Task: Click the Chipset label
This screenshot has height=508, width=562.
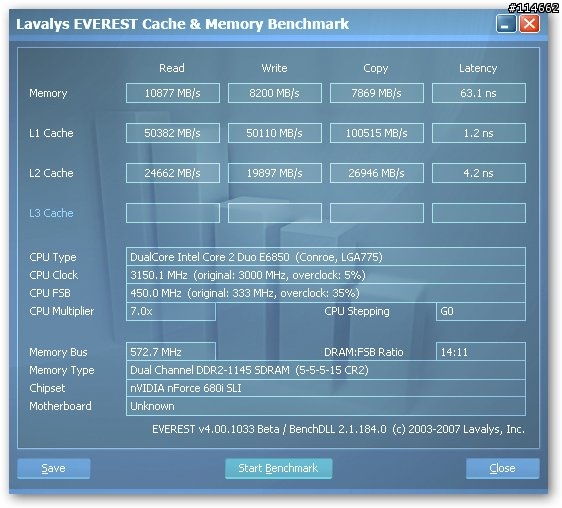Action: [47, 388]
